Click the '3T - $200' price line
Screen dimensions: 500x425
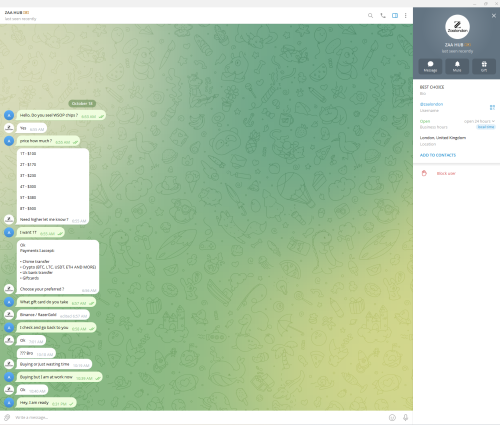(x=28, y=176)
